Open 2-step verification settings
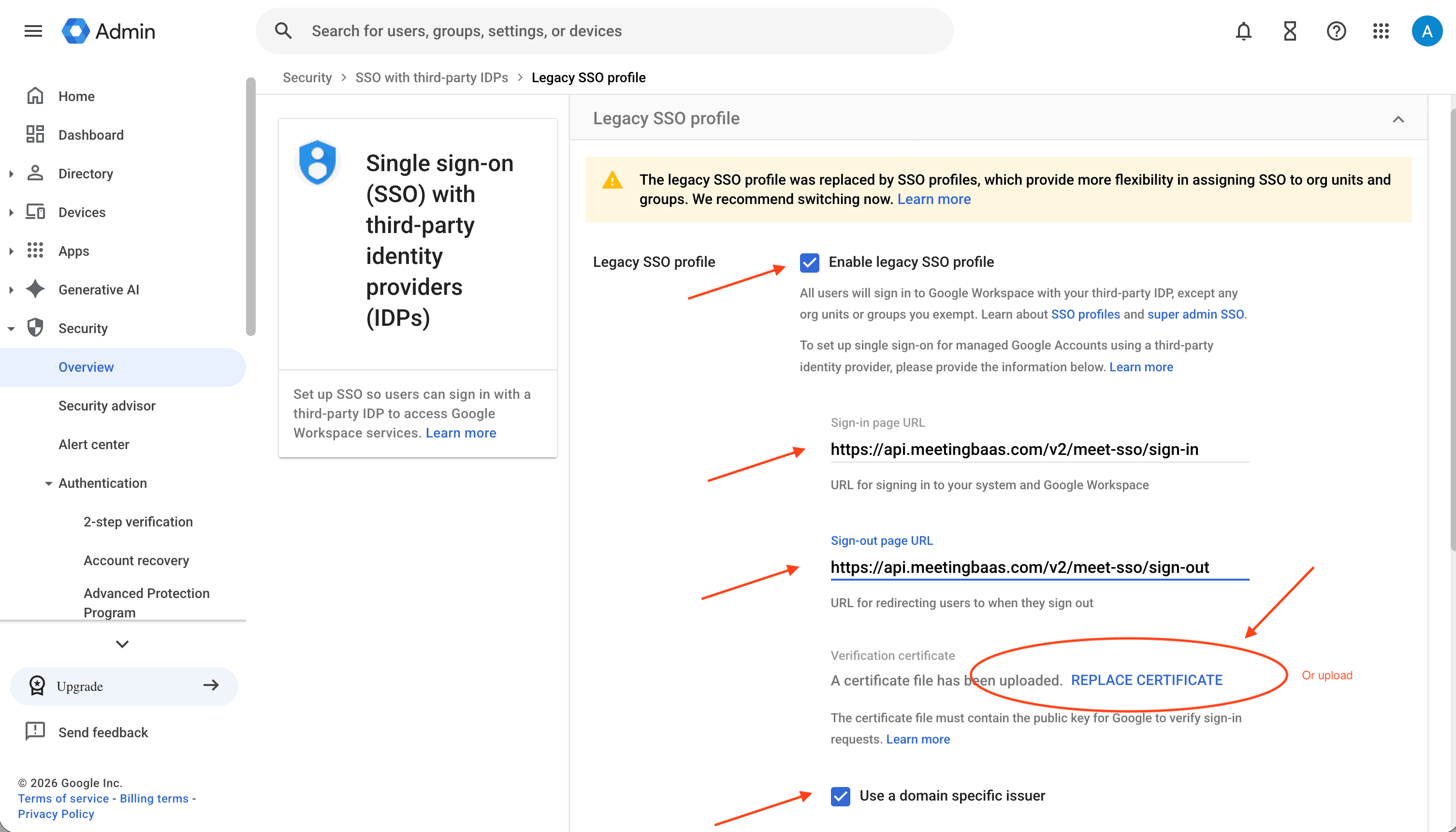Viewport: 1456px width, 832px height. pos(138,522)
